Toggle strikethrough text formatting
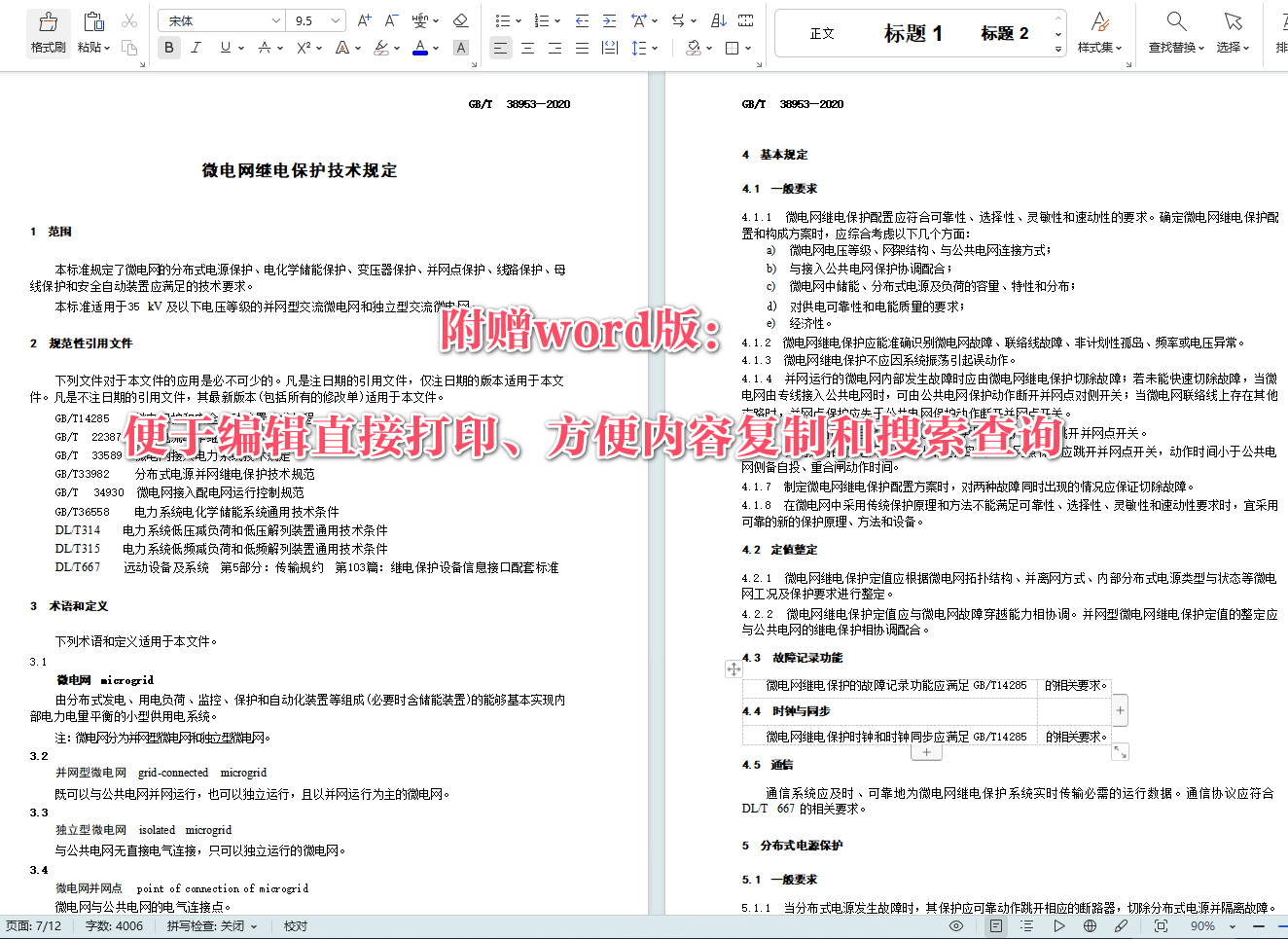 (265, 47)
